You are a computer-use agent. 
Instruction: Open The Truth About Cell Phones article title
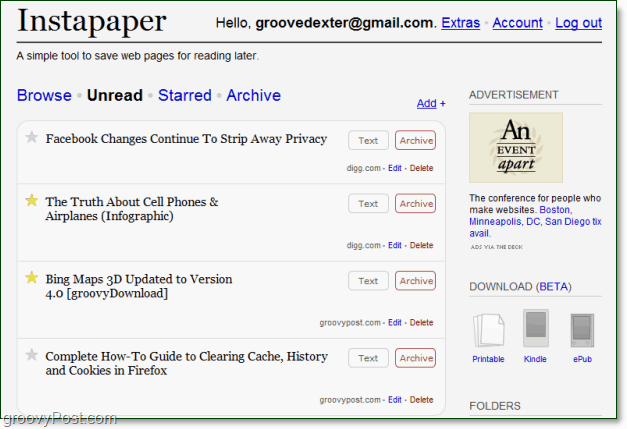point(132,209)
